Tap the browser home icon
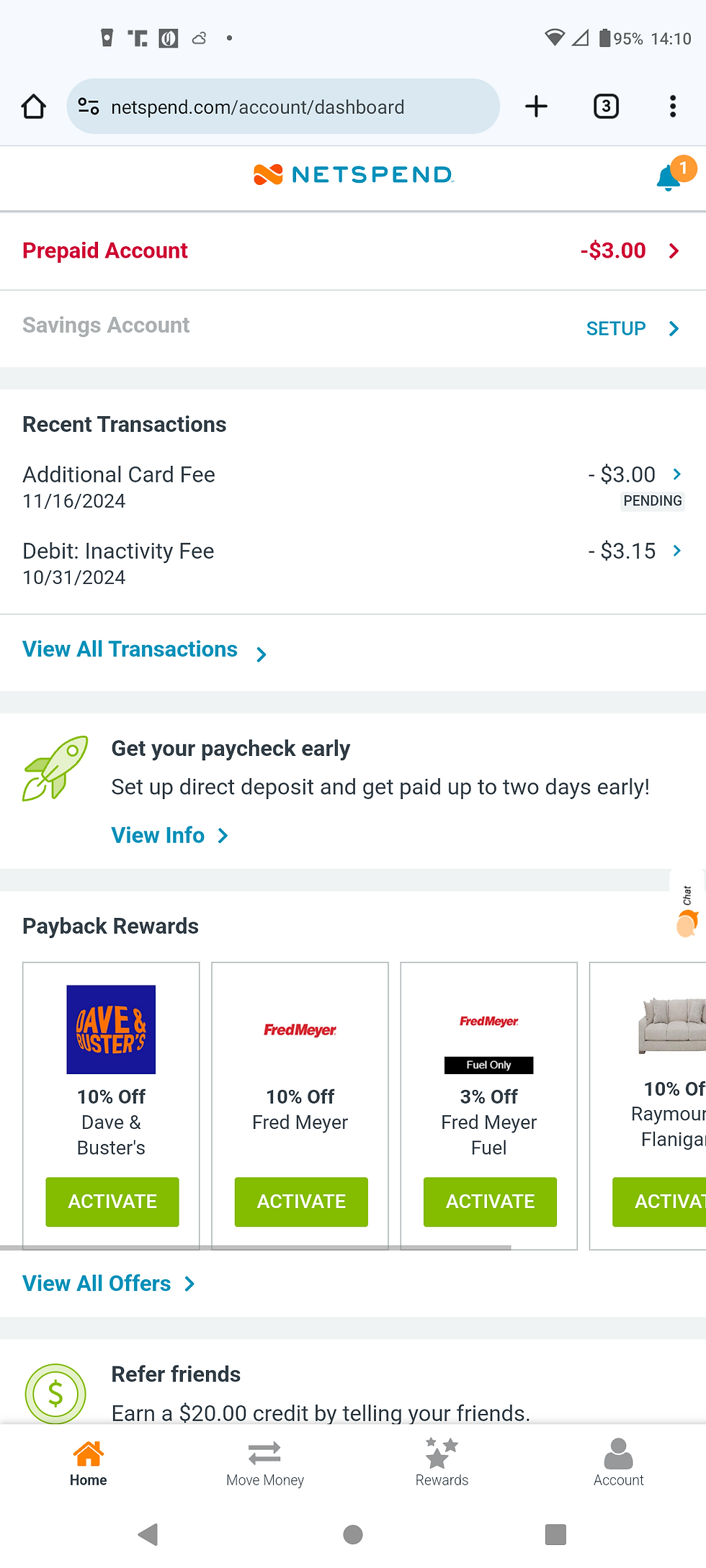Image resolution: width=706 pixels, height=1568 pixels. [34, 107]
